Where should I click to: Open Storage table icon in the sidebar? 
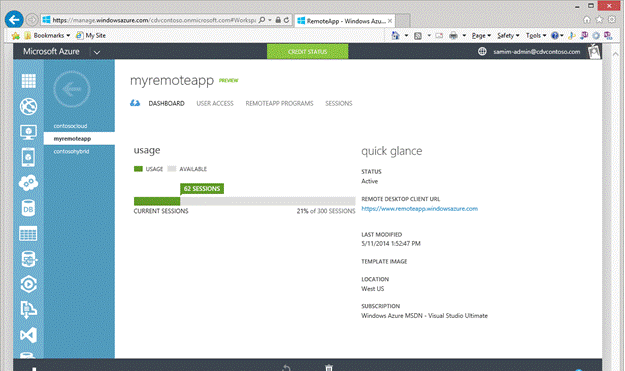[x=28, y=234]
